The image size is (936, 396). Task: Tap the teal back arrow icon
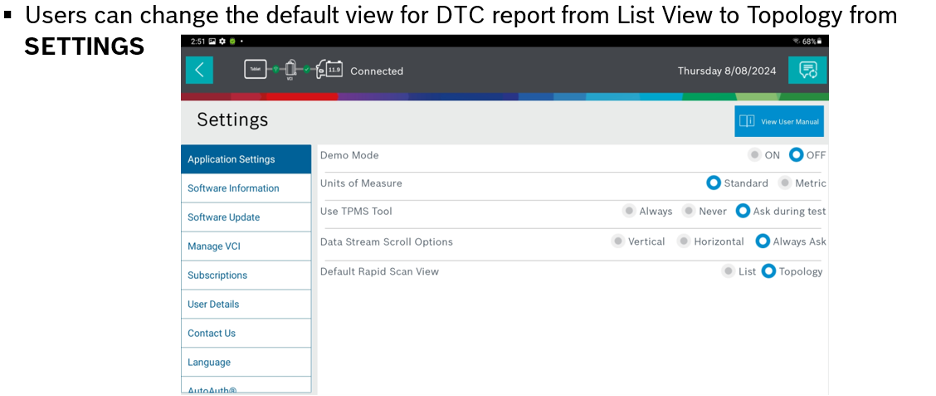(199, 70)
